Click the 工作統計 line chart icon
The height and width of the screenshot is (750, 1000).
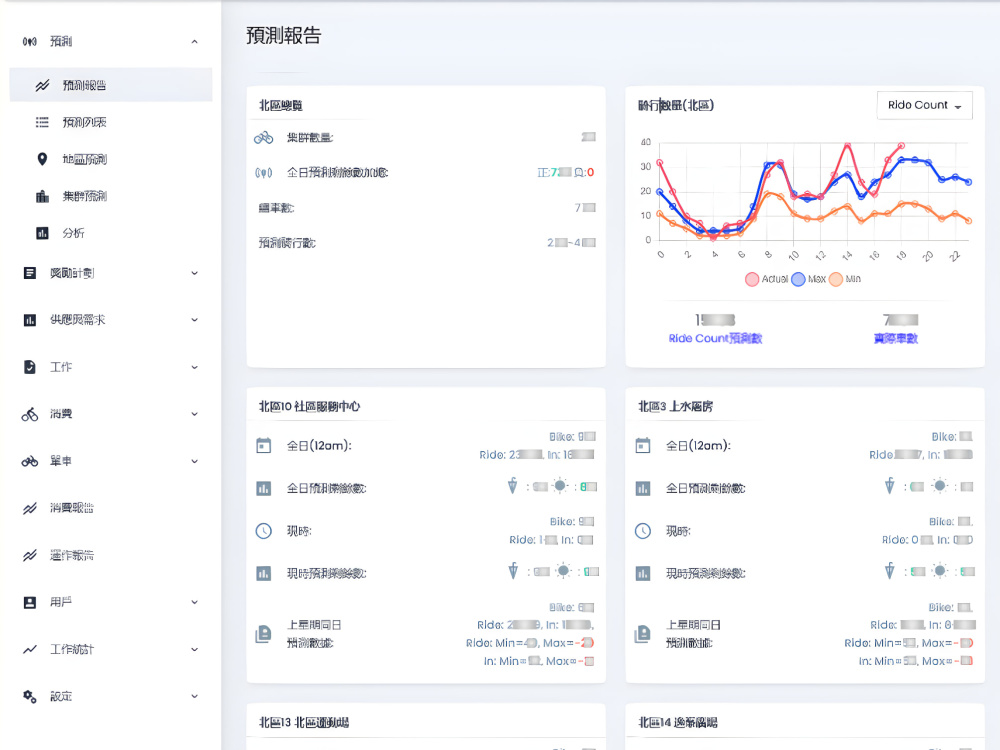[29, 649]
